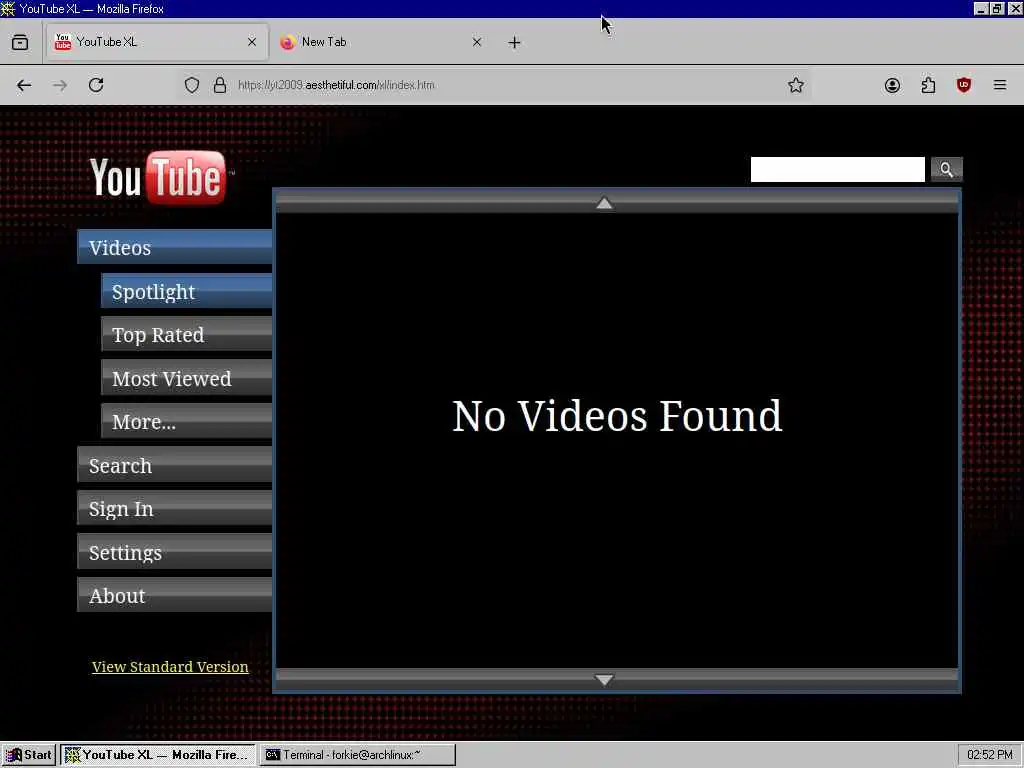1024x768 pixels.
Task: Open the Firefox account icon
Action: 892,85
